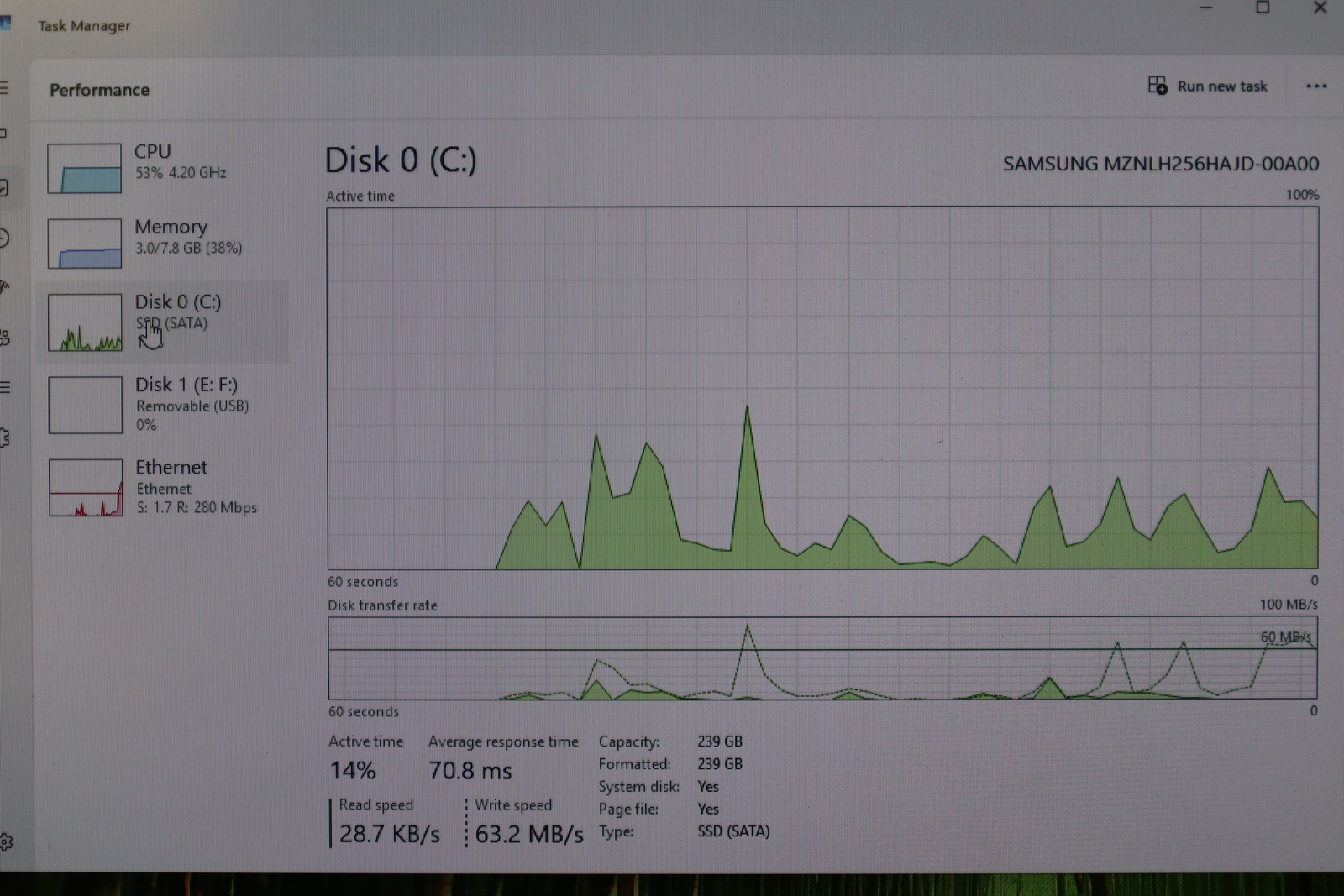Open Task Manager Settings gear

[6, 841]
